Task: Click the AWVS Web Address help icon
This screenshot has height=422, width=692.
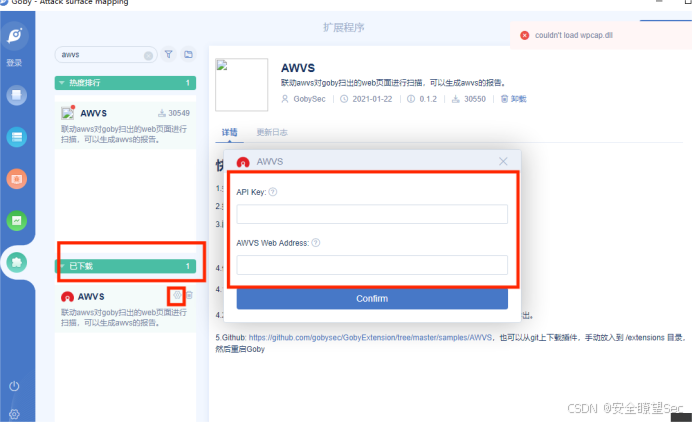Action: coord(316,243)
